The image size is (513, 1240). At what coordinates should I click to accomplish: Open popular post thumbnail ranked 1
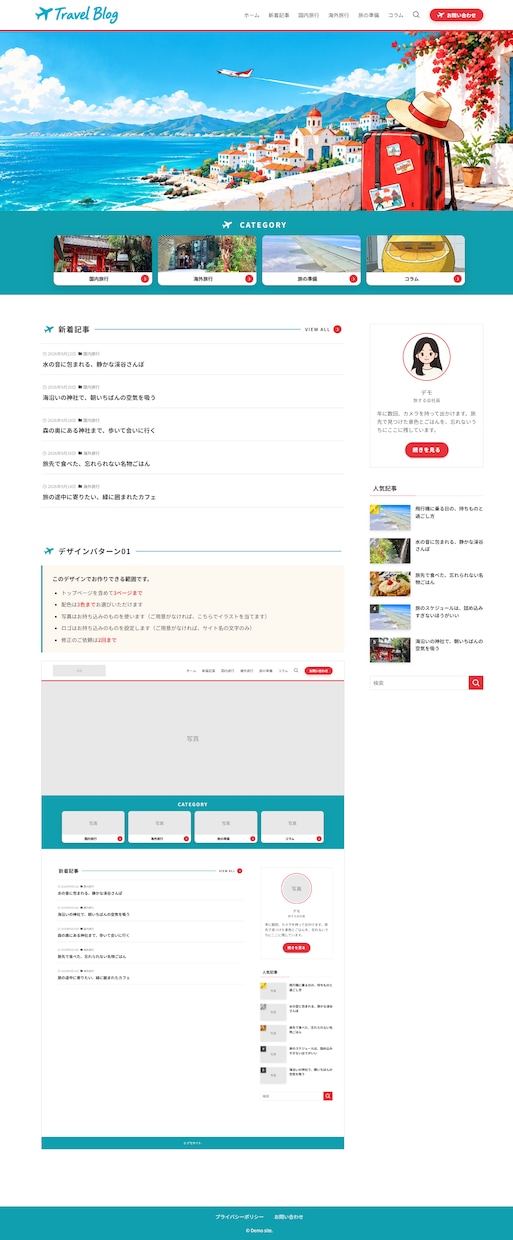coord(390,517)
